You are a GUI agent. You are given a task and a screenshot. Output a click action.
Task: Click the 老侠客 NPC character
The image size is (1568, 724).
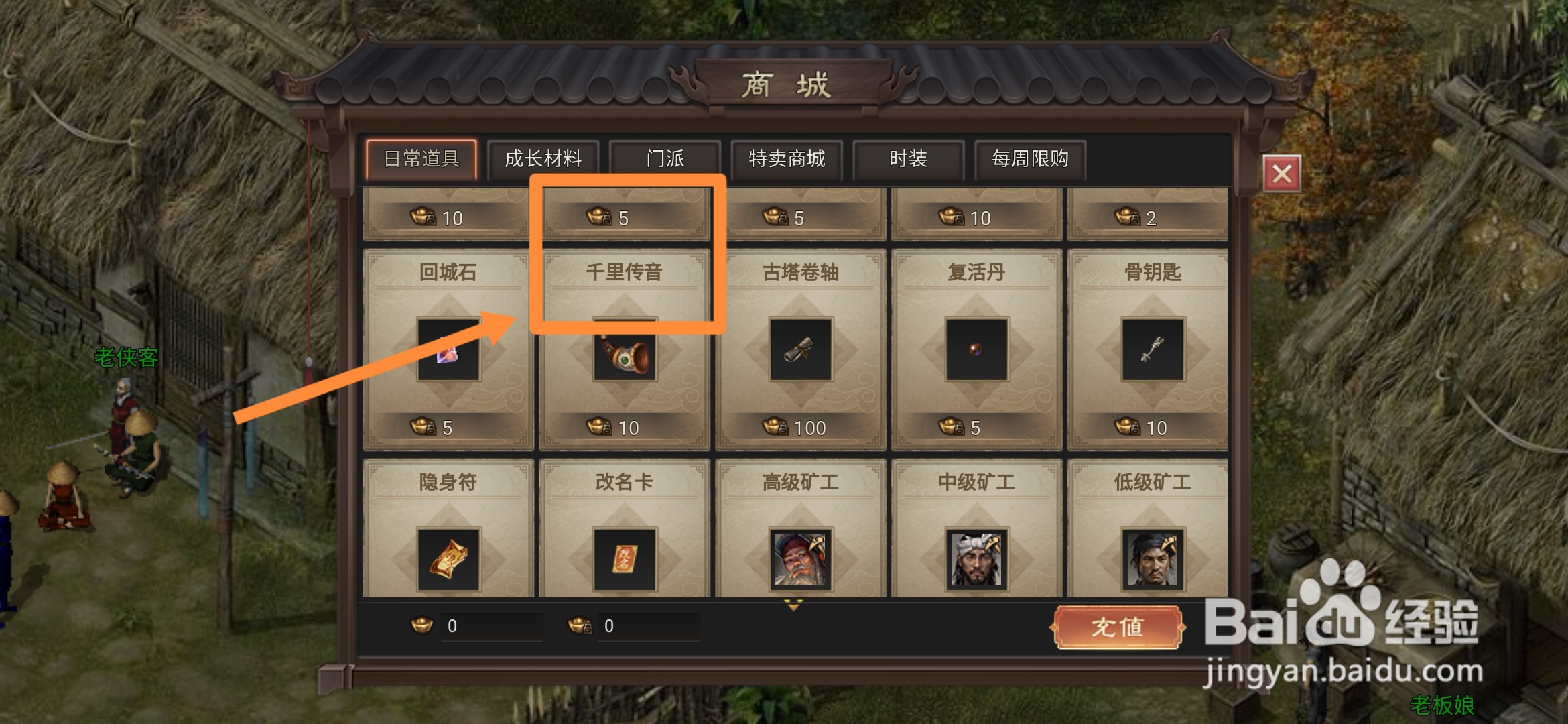coord(125,416)
